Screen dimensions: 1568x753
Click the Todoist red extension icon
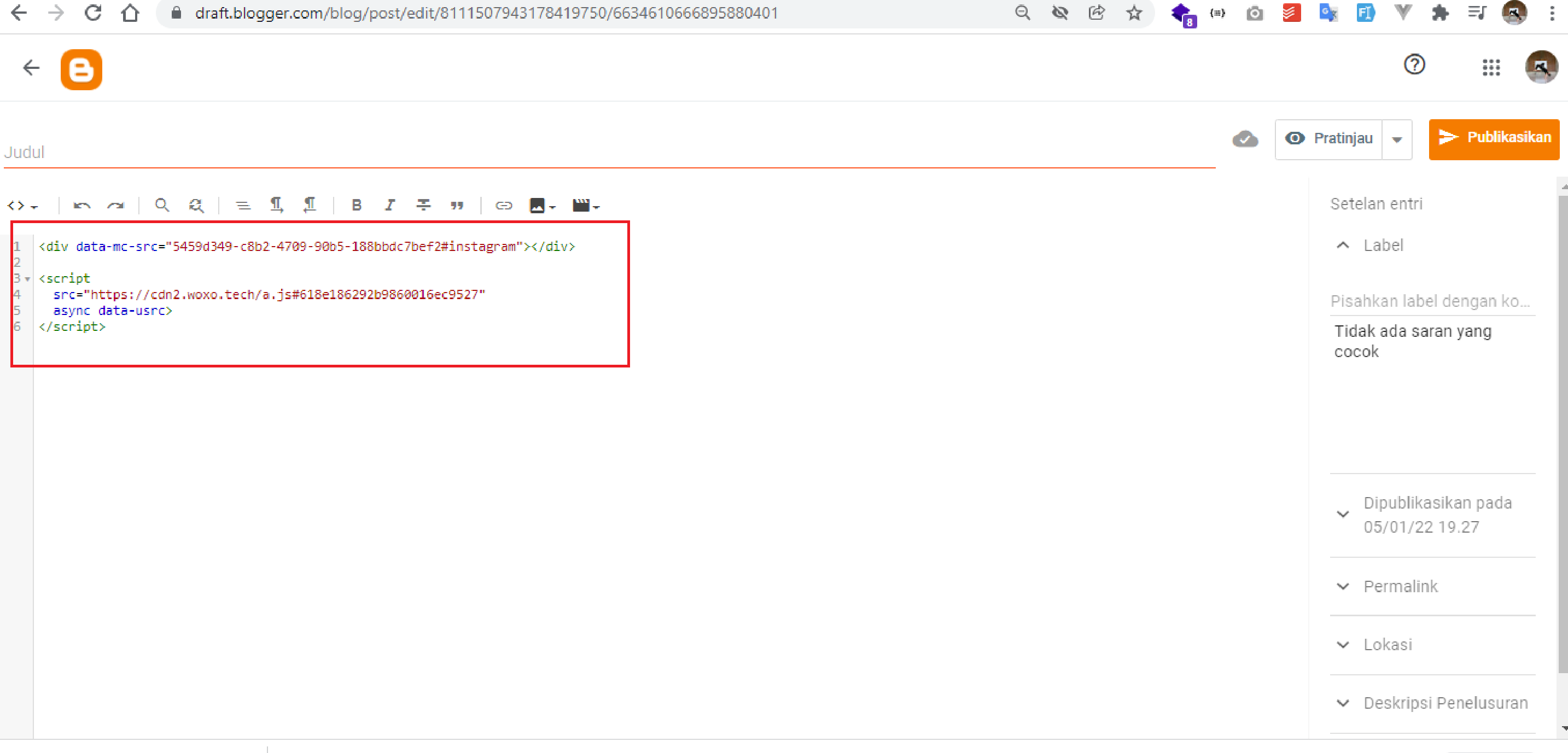(x=1291, y=13)
